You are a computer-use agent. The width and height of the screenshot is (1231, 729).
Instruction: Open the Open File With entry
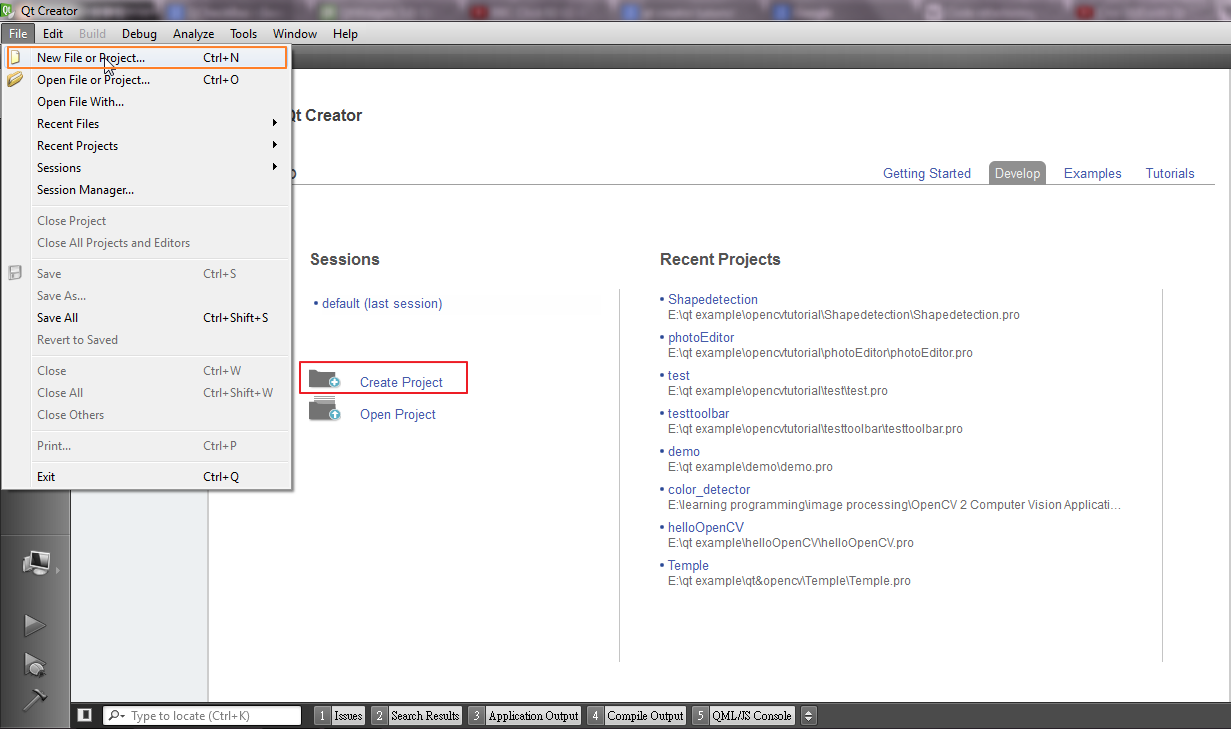pyautogui.click(x=147, y=102)
